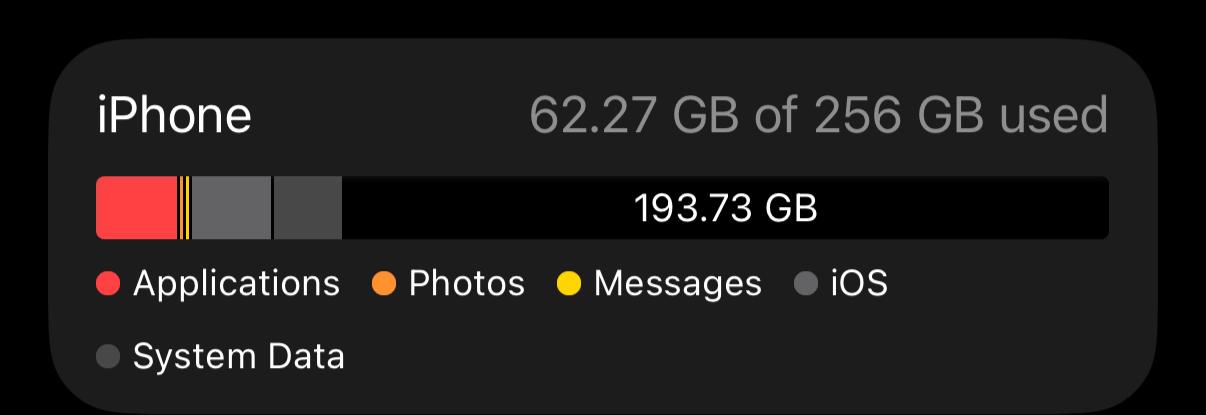
Task: Click the yellow Messages legend dot
Action: [569, 285]
